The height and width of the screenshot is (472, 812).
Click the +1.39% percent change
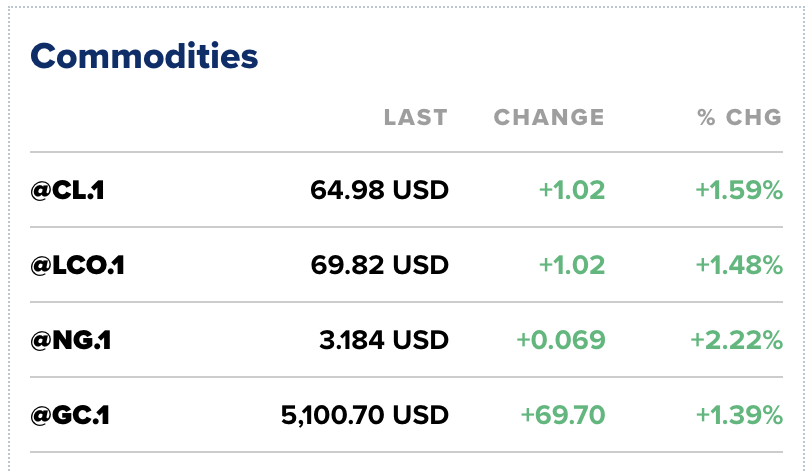tap(736, 415)
